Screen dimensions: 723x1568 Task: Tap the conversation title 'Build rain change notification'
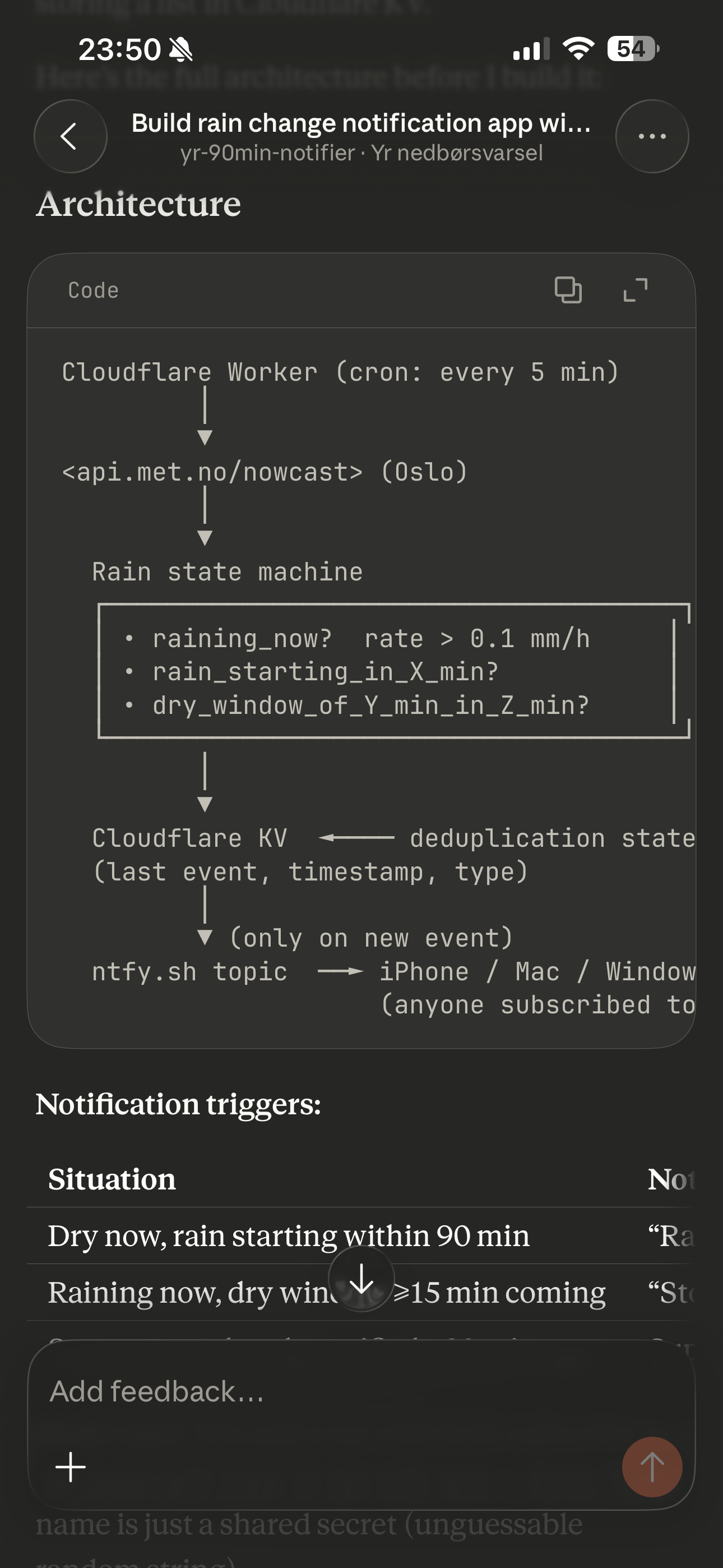pyautogui.click(x=361, y=123)
